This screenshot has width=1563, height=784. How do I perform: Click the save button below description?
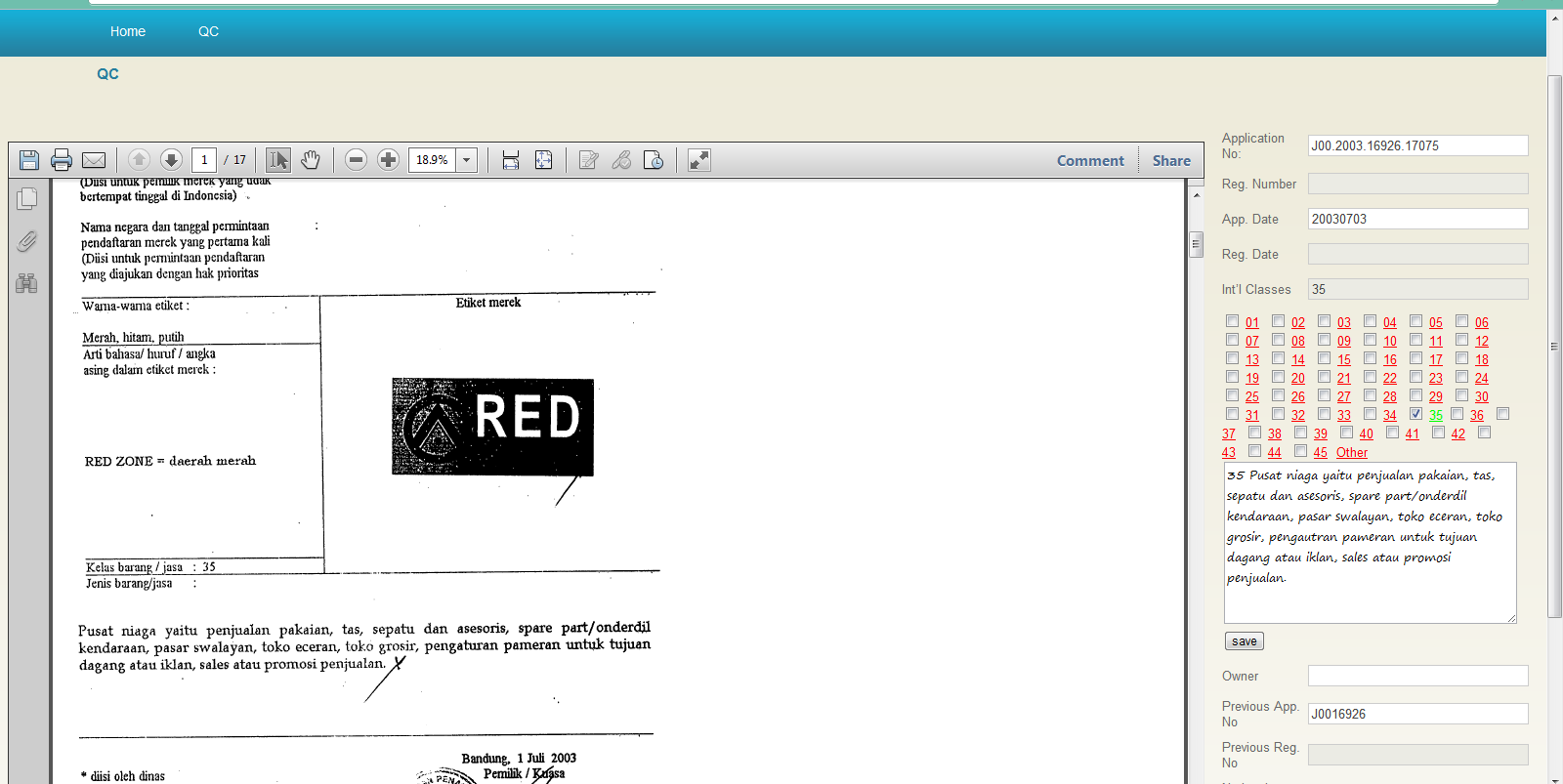point(1245,641)
